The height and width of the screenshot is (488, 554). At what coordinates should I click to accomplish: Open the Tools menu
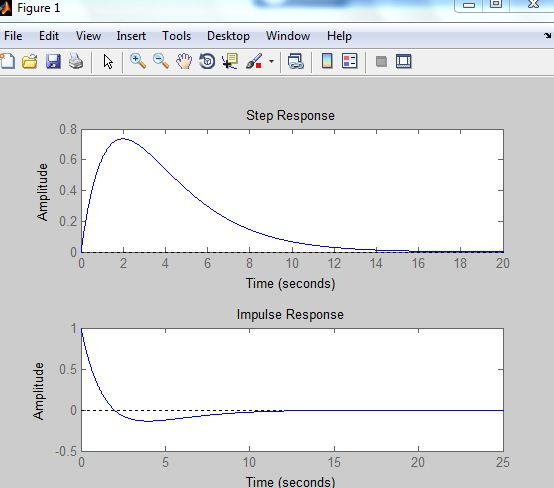coord(177,36)
